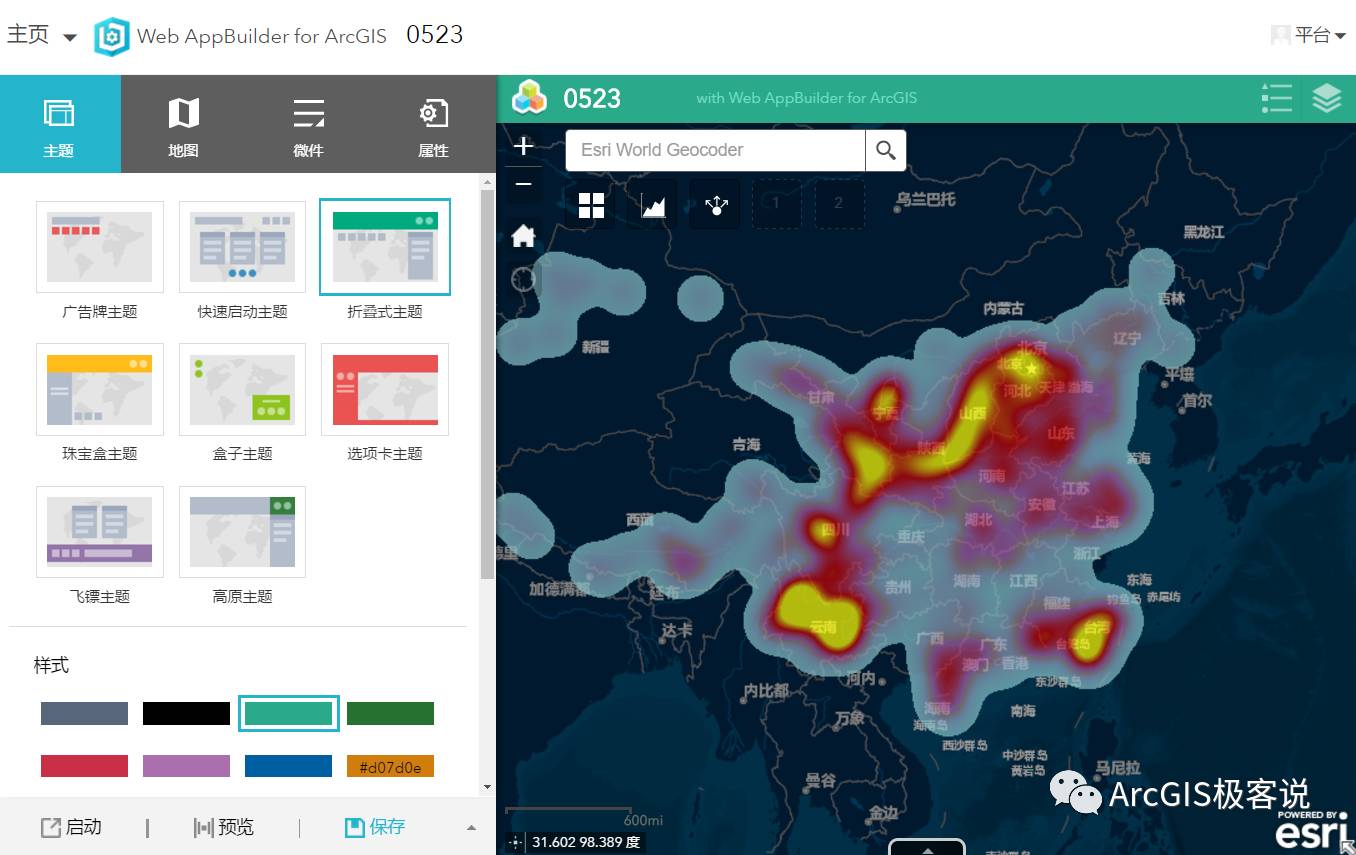Open the Basemap Gallery grid widget

pyautogui.click(x=591, y=205)
